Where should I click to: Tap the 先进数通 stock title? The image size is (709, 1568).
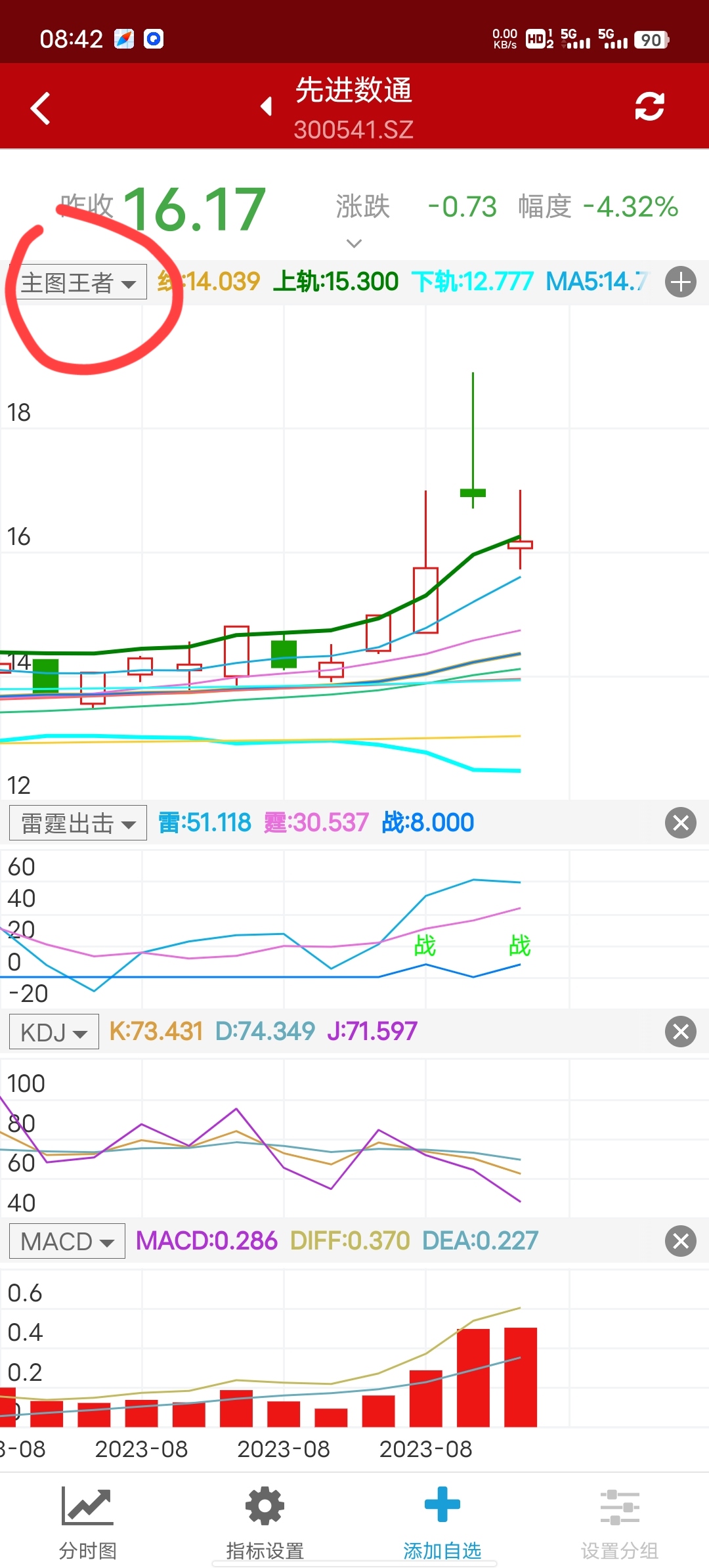pos(353,91)
